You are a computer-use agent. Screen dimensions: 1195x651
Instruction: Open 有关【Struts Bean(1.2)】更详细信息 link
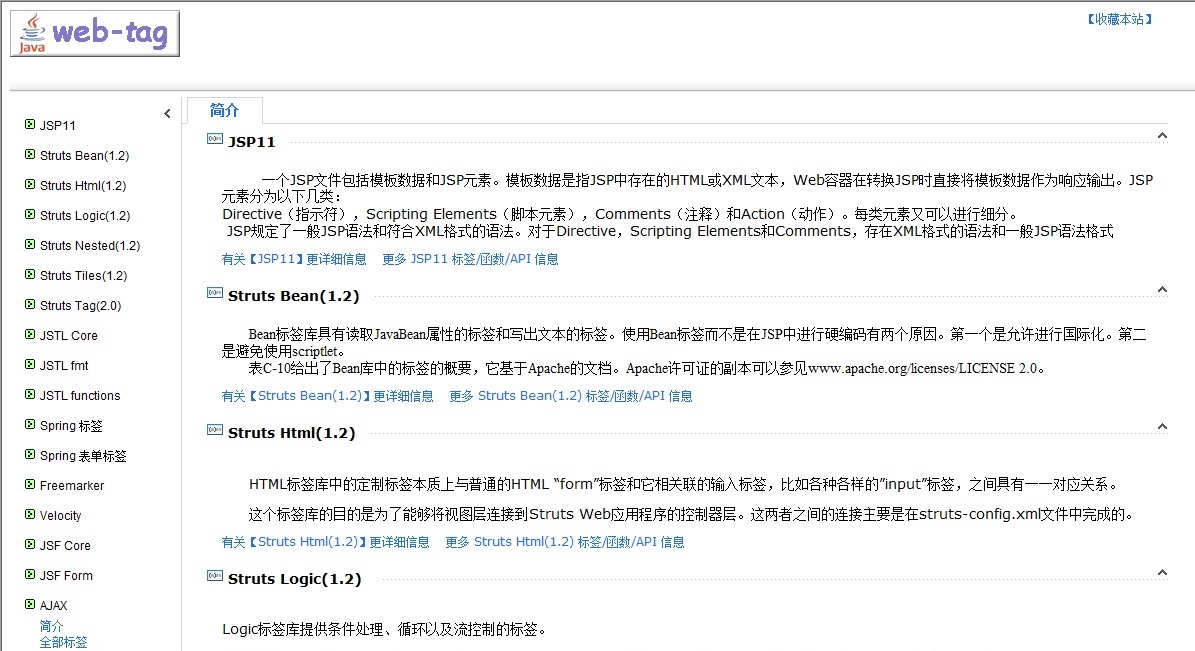[x=328, y=396]
